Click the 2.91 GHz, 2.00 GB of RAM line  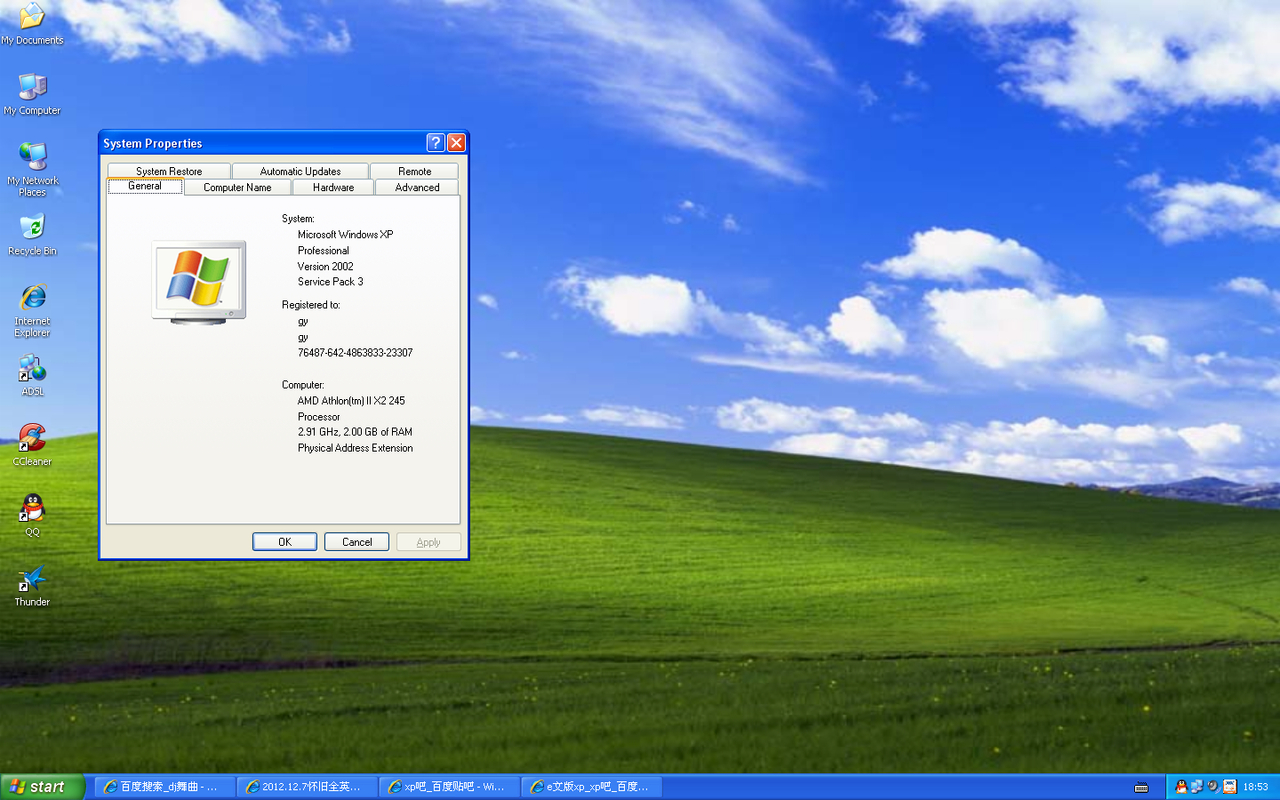[x=355, y=432]
